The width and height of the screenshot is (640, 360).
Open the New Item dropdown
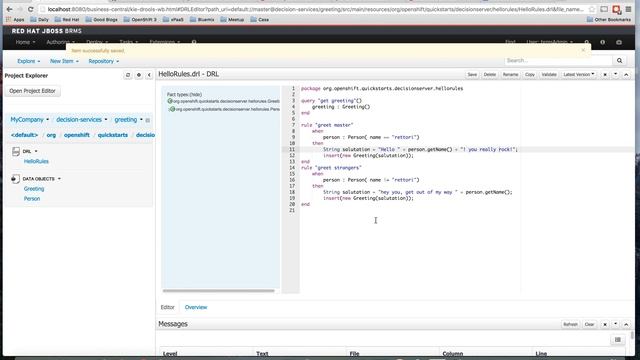pyautogui.click(x=64, y=61)
